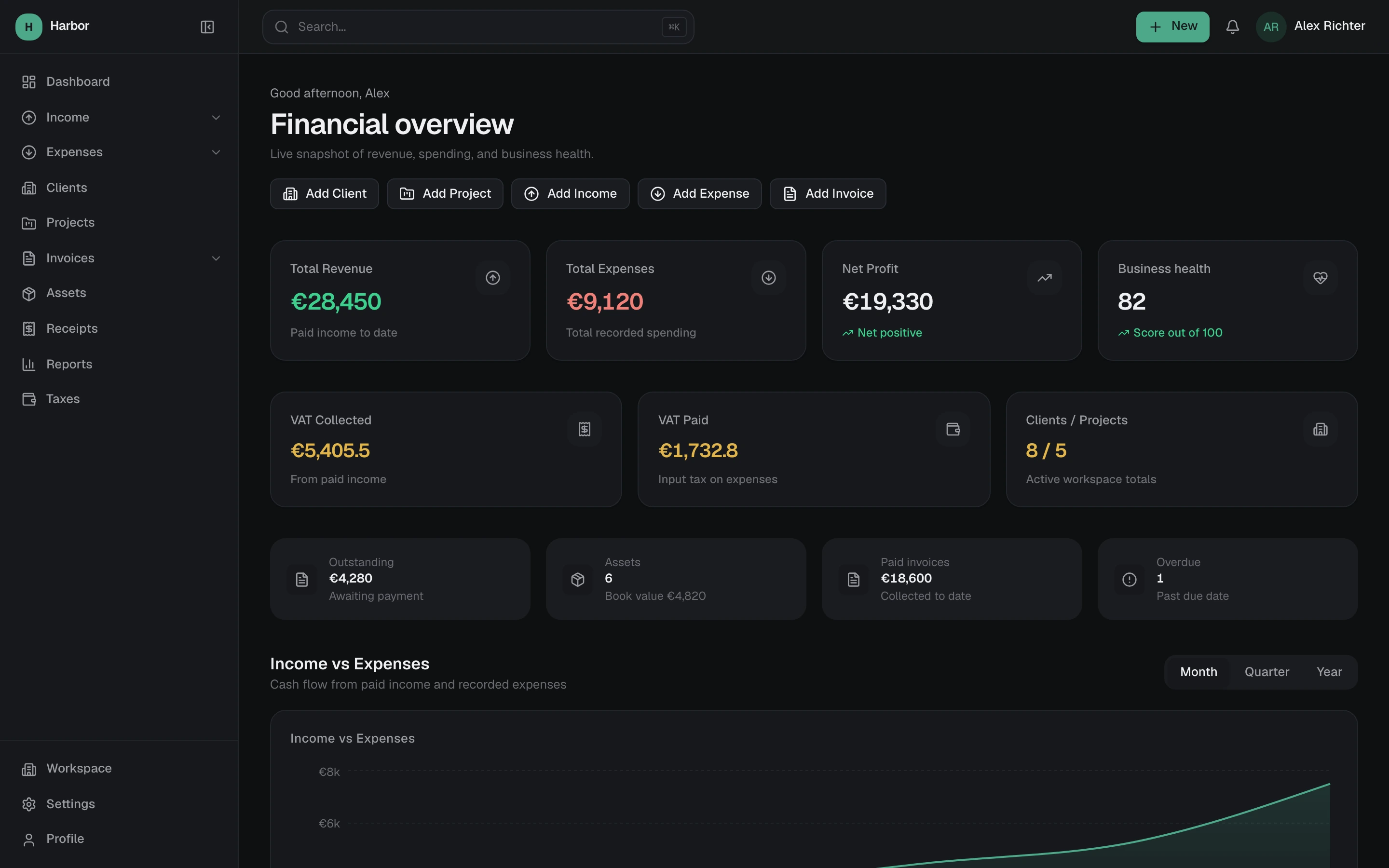Click the Total Expenses arrow-down icon
1389x868 pixels.
[769, 278]
